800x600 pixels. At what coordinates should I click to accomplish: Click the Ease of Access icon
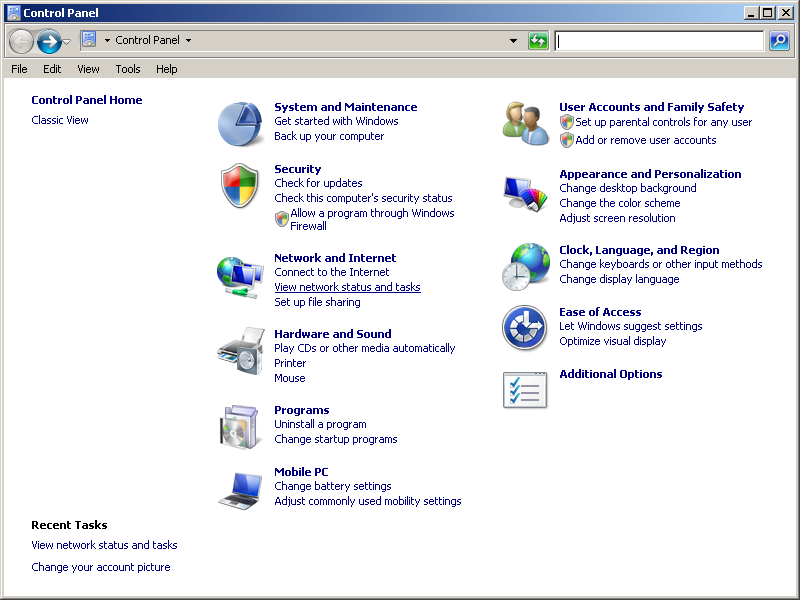click(x=524, y=328)
